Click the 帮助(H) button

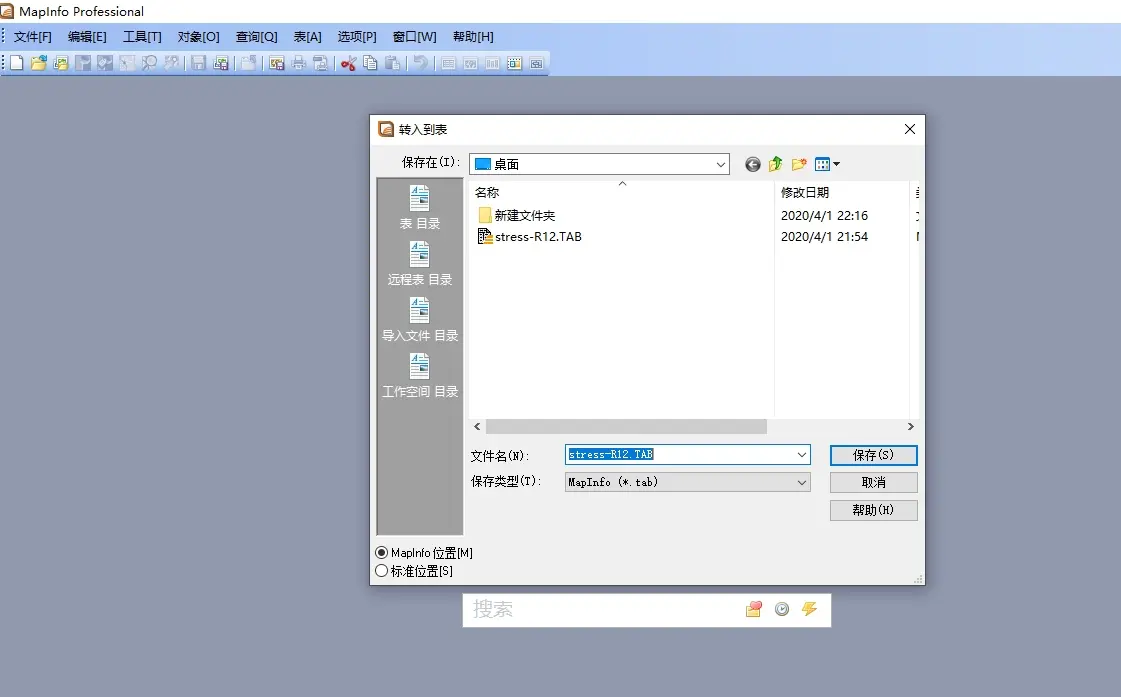click(873, 510)
